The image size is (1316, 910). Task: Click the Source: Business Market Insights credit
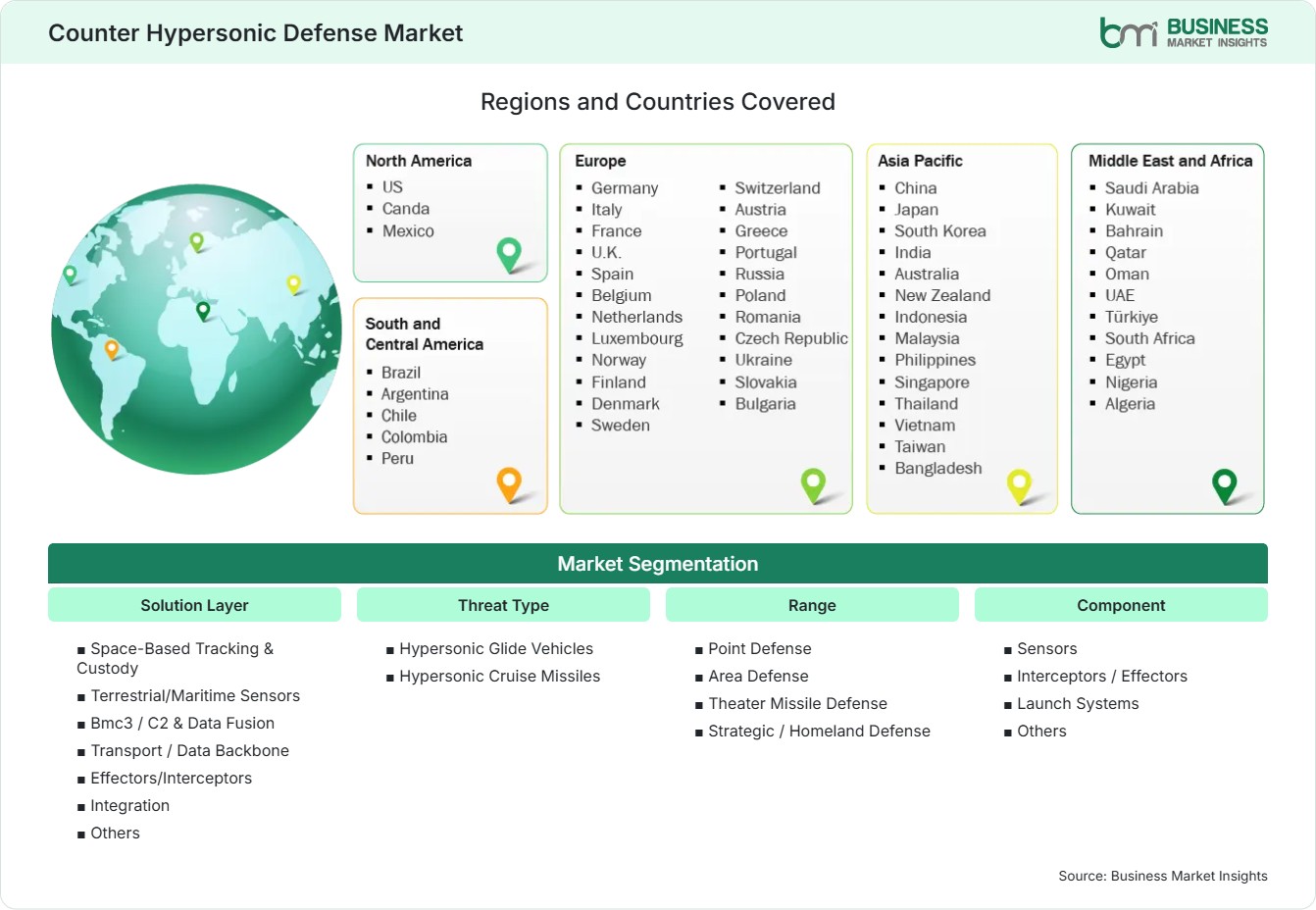pyautogui.click(x=1163, y=877)
